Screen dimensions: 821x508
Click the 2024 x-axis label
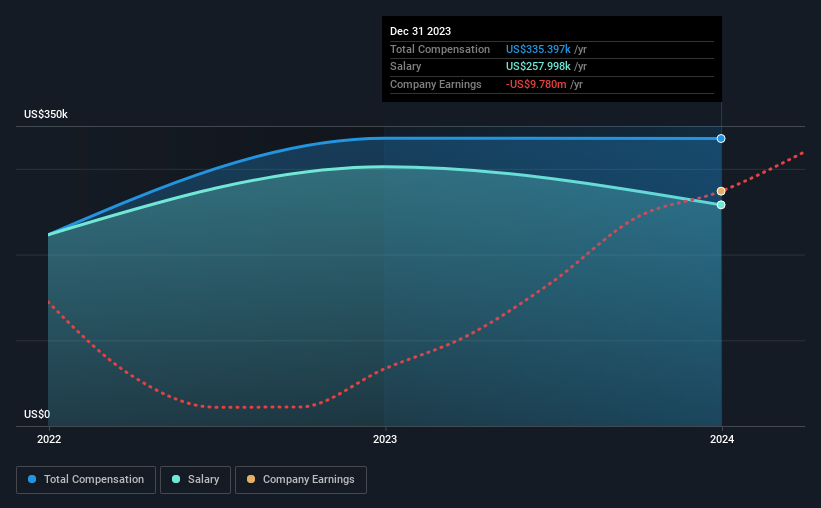pyautogui.click(x=722, y=439)
